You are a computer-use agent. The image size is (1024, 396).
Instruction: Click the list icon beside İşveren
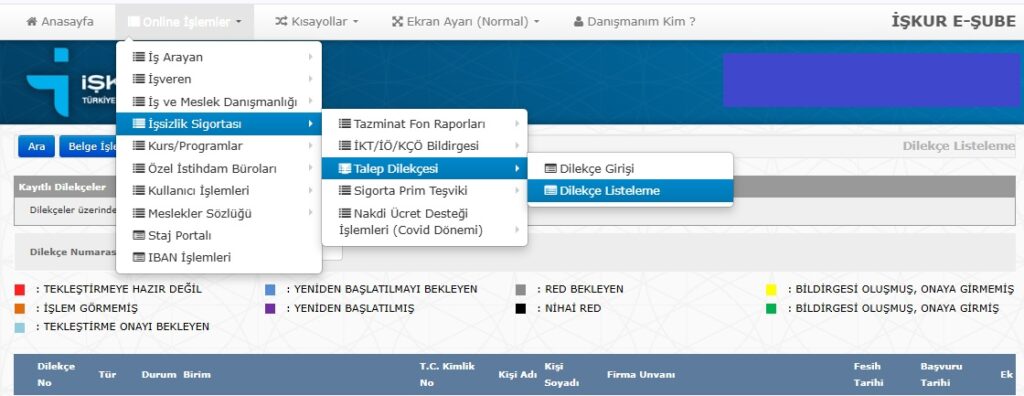[138, 79]
